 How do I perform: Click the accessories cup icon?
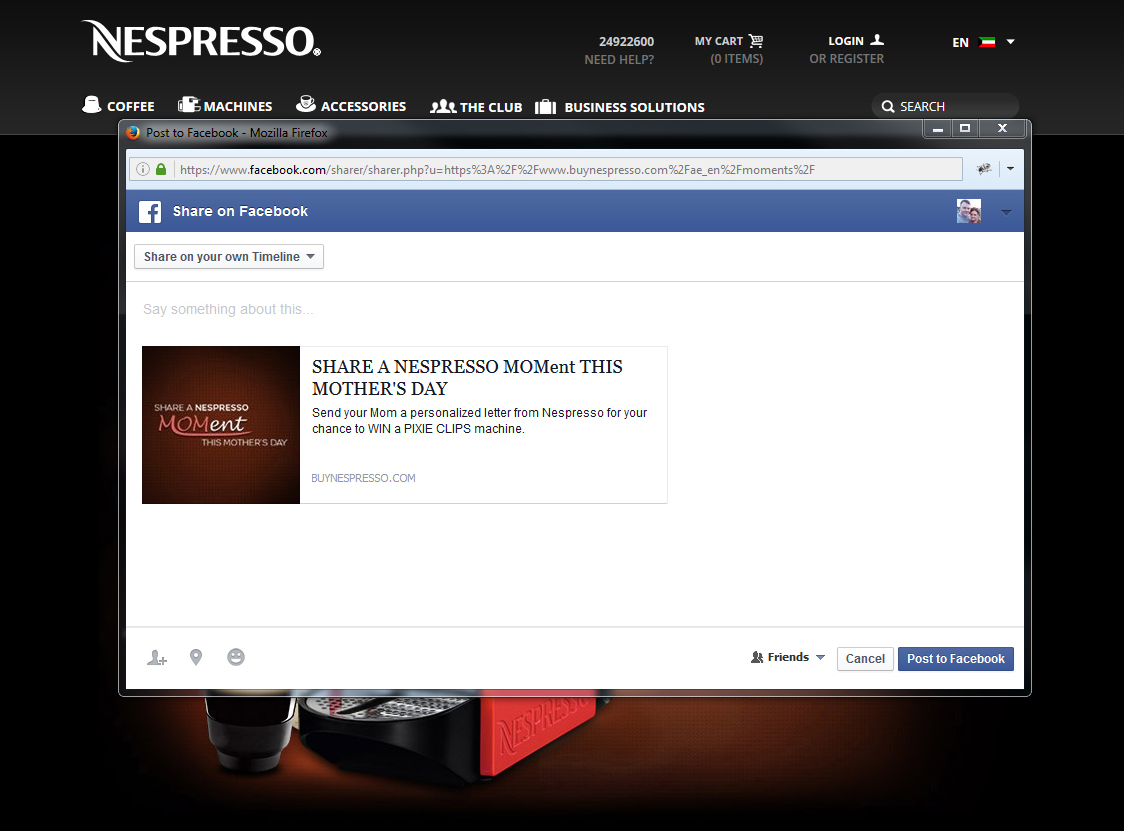tap(306, 104)
